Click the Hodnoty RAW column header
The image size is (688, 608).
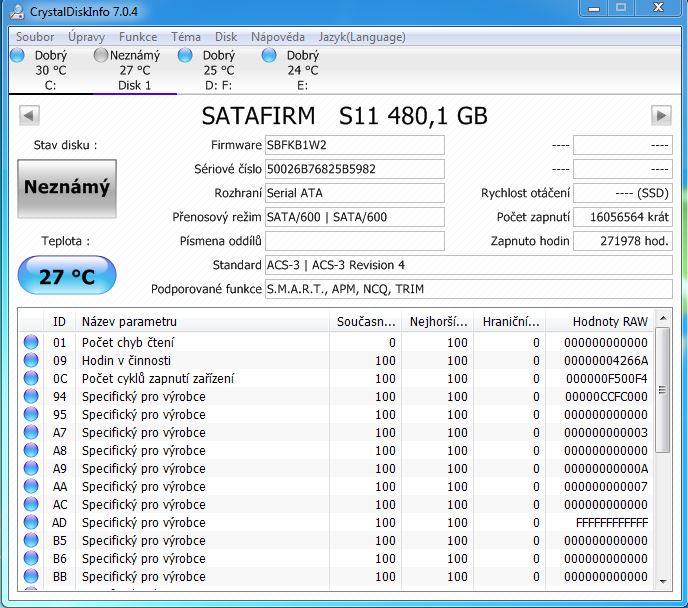click(x=600, y=322)
